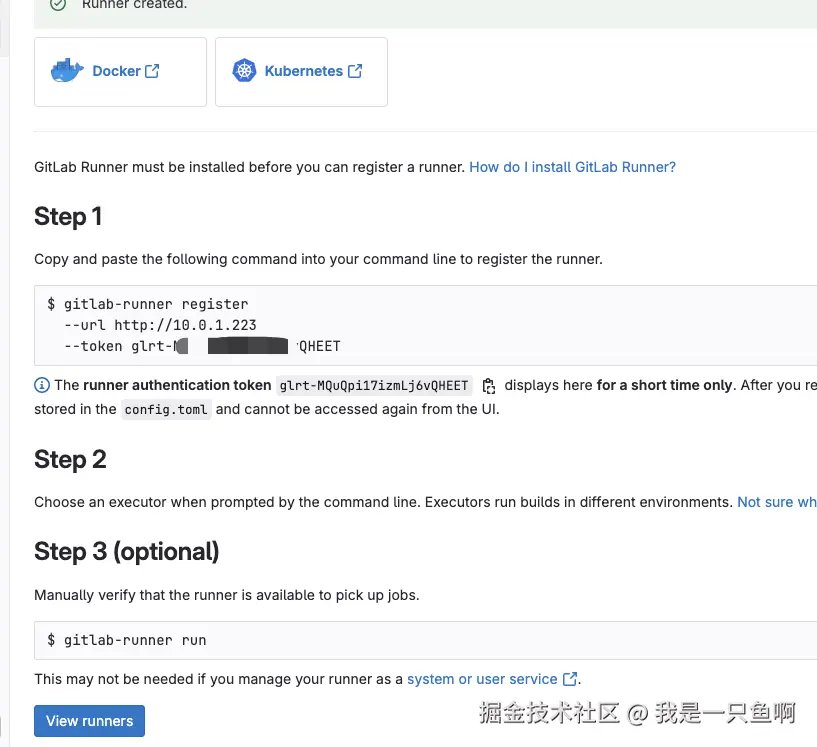This screenshot has width=817, height=747.
Task: Click the config.toml code text
Action: (166, 409)
